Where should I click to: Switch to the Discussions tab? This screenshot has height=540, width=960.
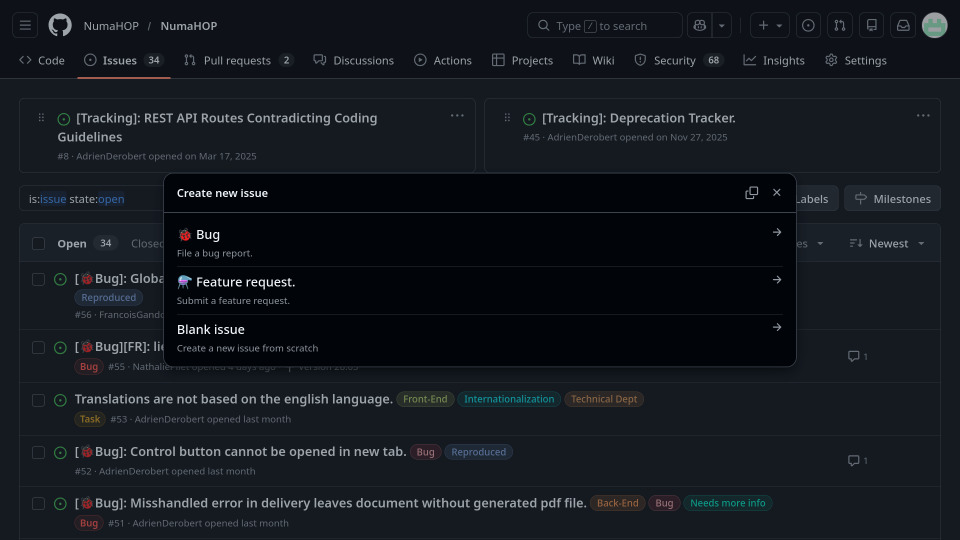click(x=354, y=60)
